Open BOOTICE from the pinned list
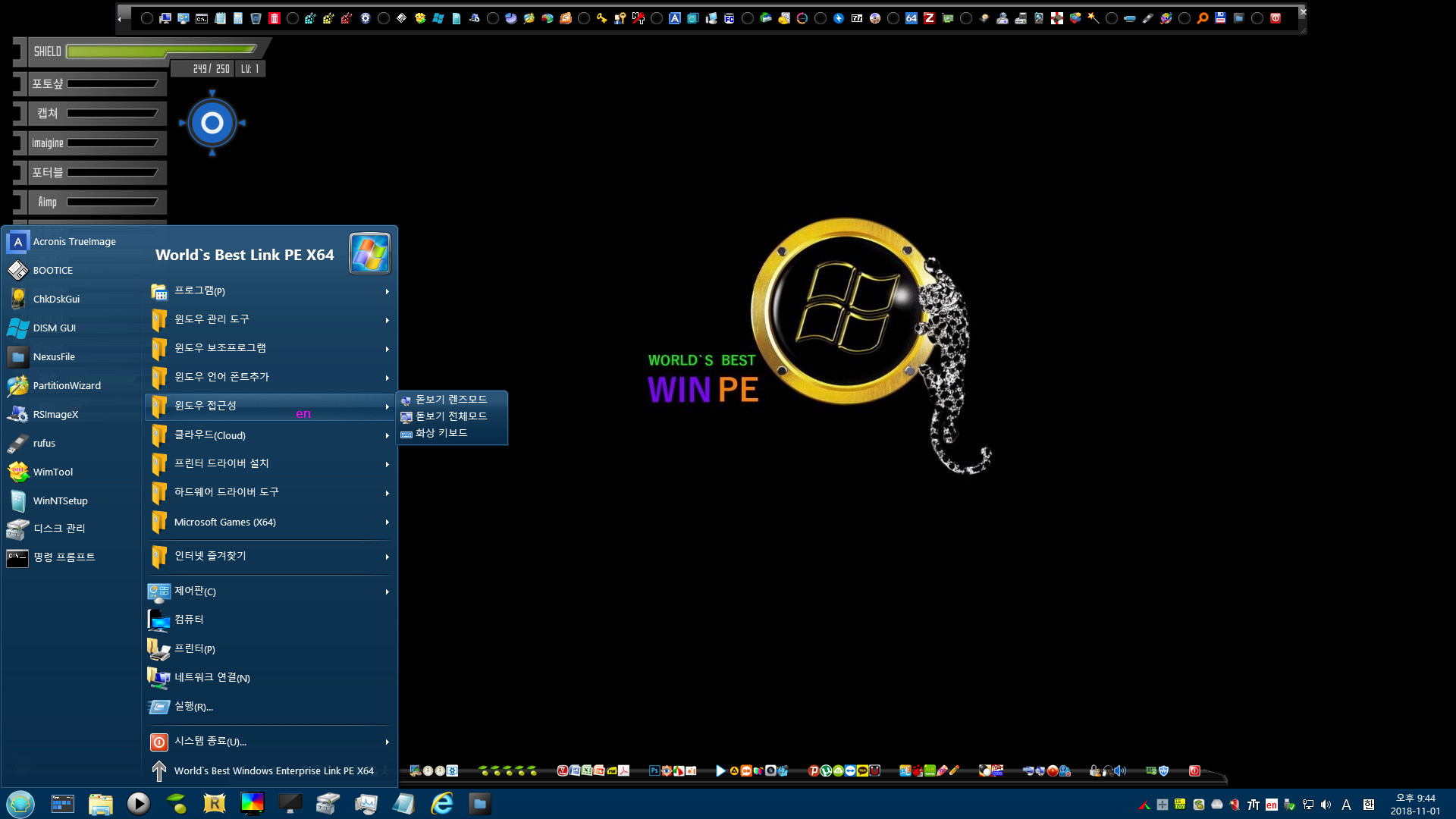 tap(72, 270)
